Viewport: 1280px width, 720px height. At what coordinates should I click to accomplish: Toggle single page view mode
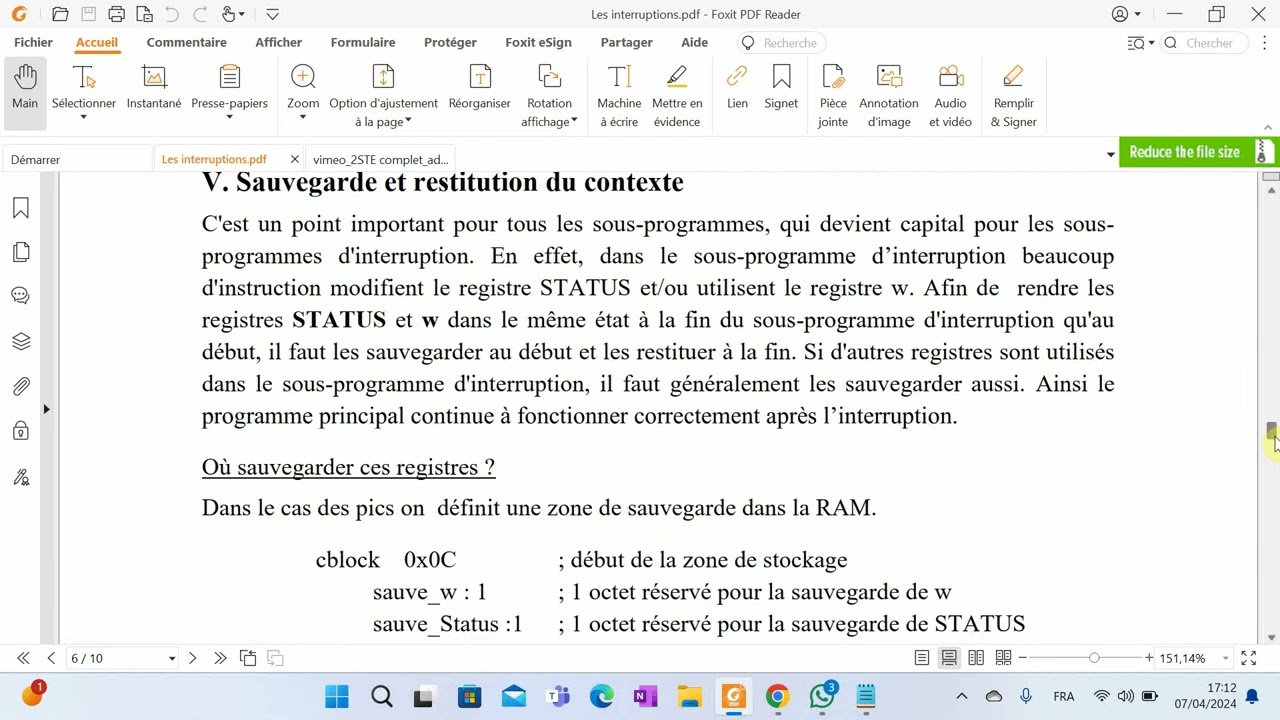[x=922, y=658]
